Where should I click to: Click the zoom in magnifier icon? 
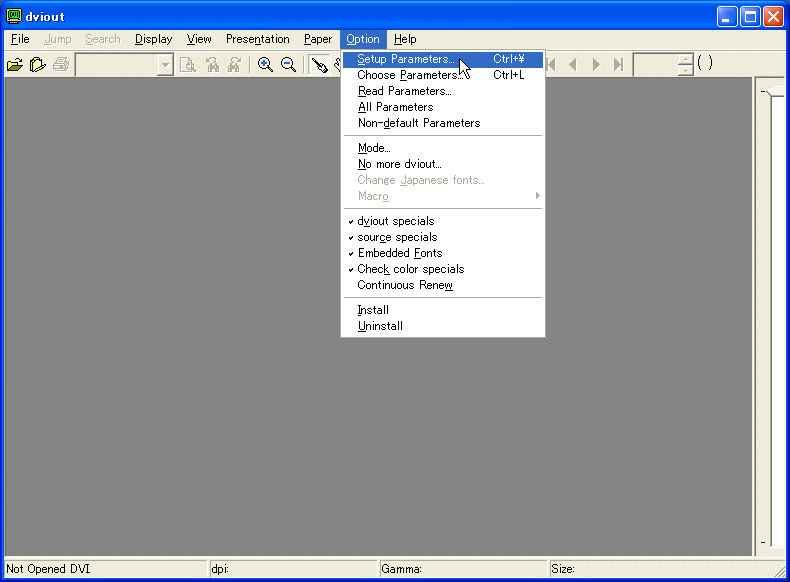tap(266, 65)
